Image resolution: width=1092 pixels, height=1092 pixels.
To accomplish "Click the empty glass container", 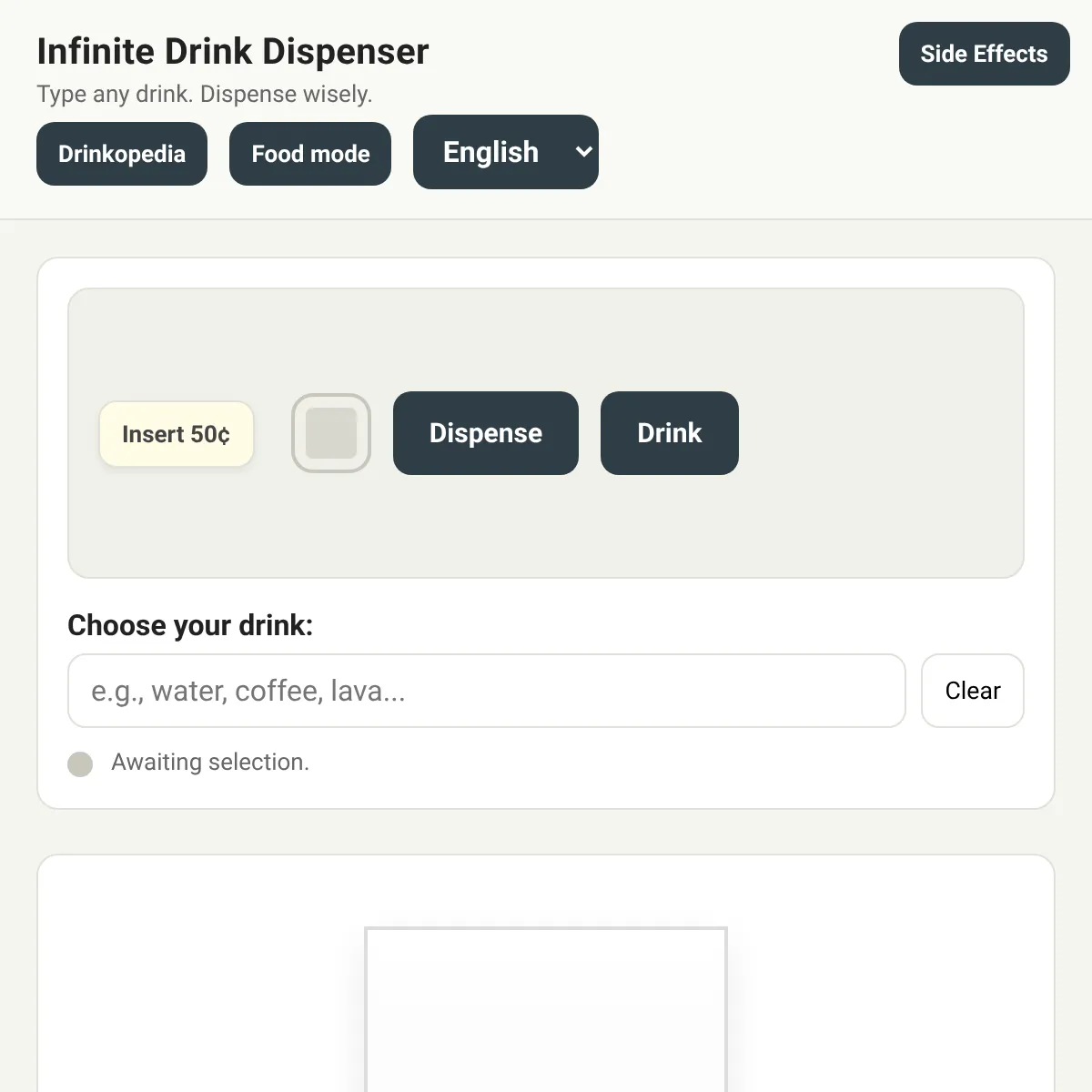I will (x=546, y=1010).
